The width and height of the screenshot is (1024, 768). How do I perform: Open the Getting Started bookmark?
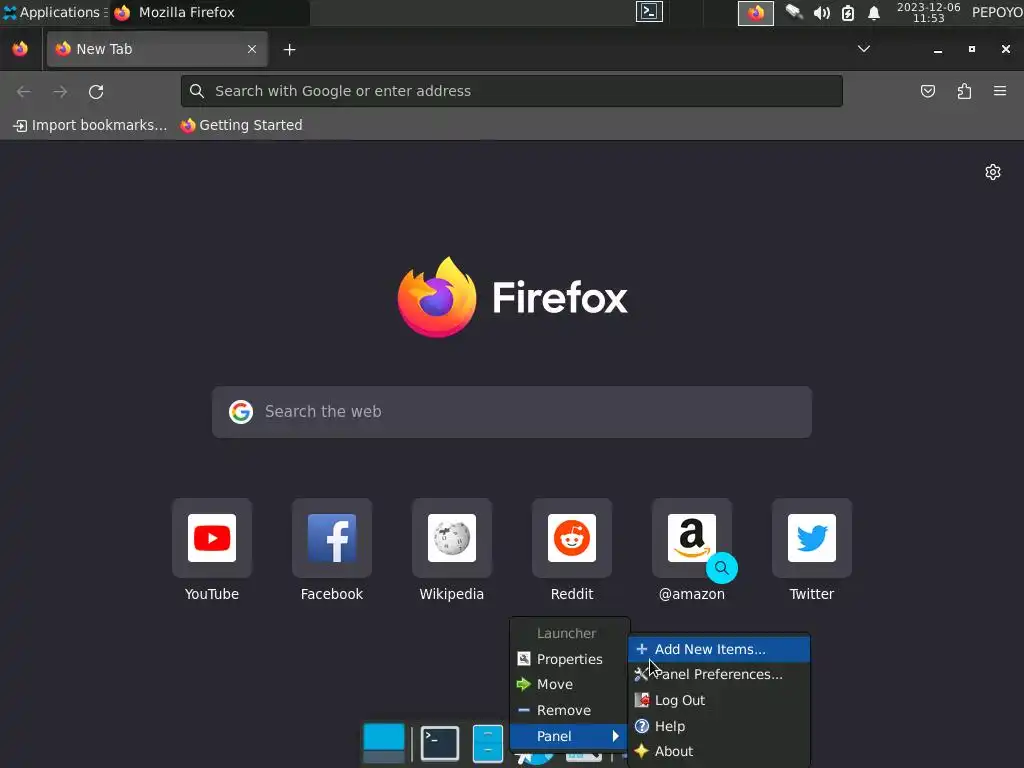242,125
